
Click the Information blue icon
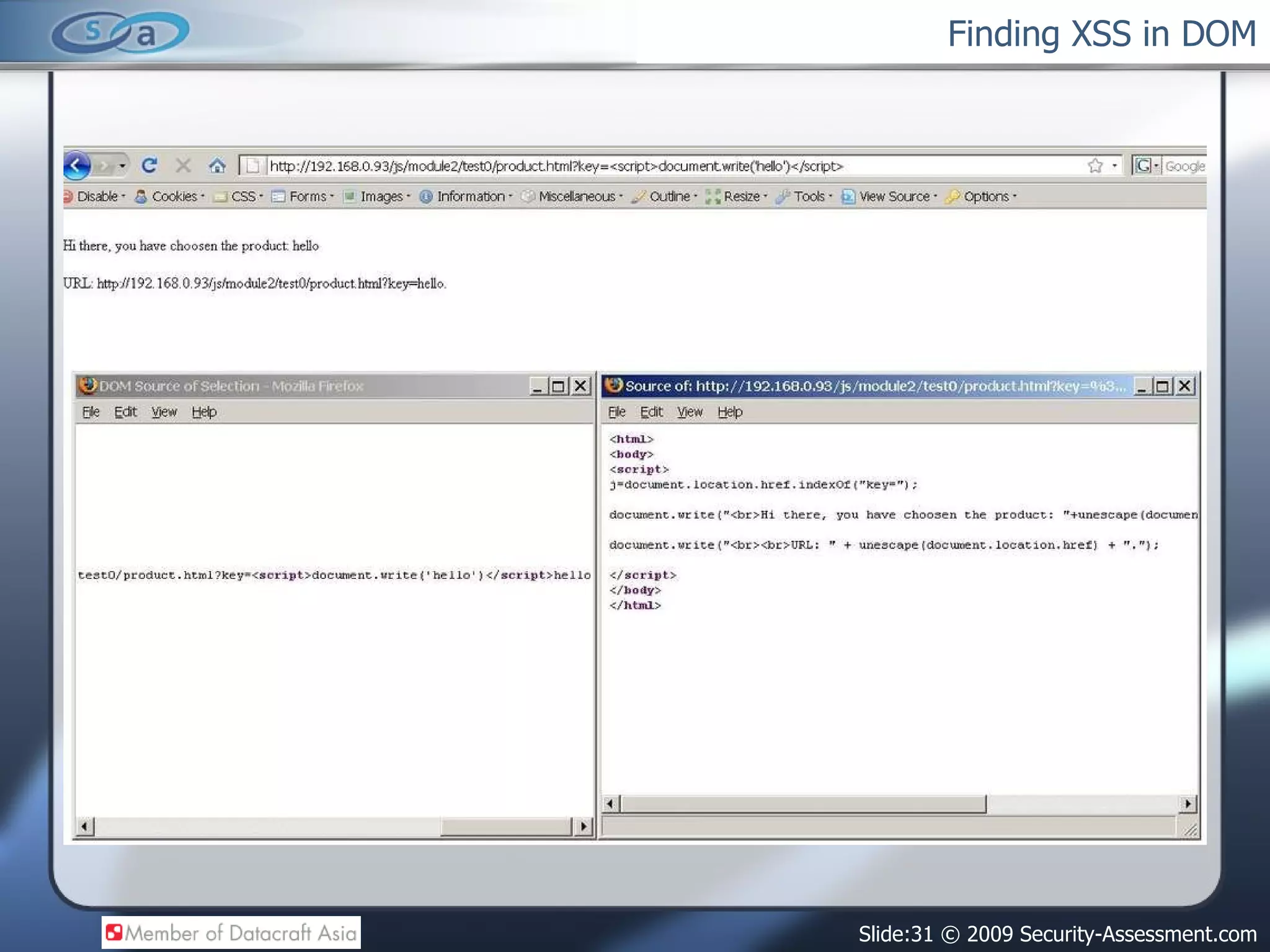click(426, 196)
